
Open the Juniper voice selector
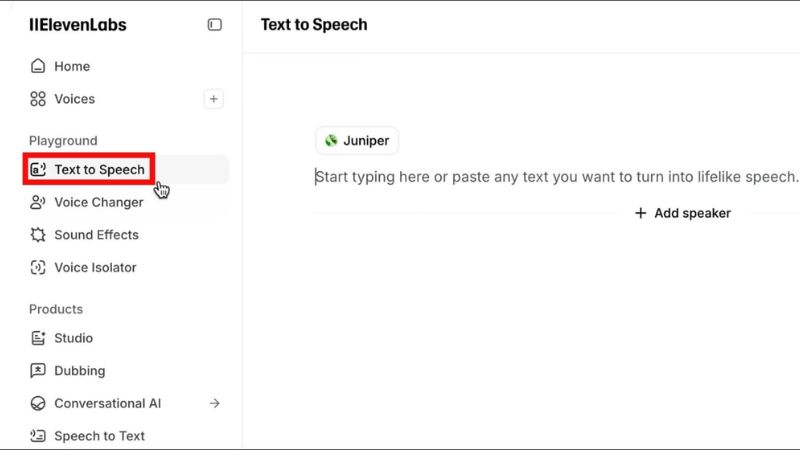(357, 141)
